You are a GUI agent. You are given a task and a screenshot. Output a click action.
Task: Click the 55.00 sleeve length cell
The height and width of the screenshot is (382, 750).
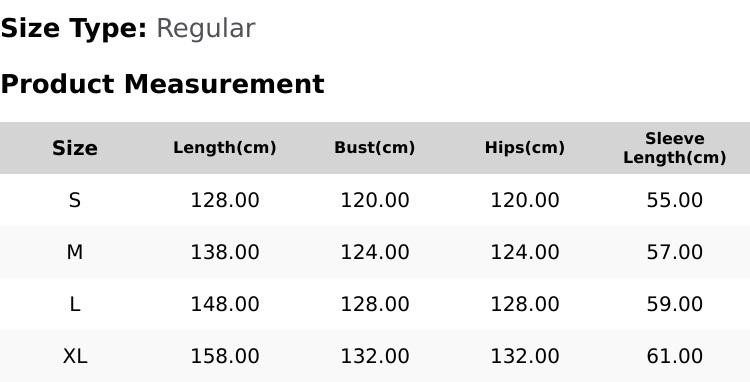click(x=674, y=200)
